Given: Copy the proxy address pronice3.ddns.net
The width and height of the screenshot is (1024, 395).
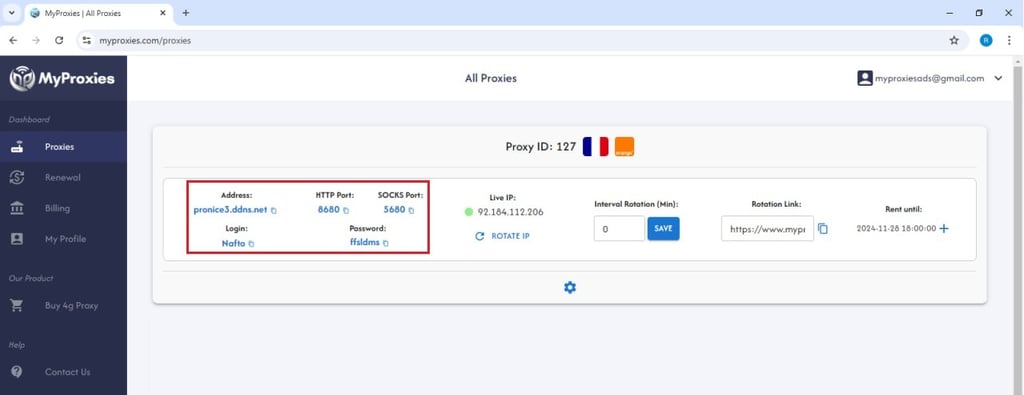Looking at the screenshot, I should click(274, 211).
